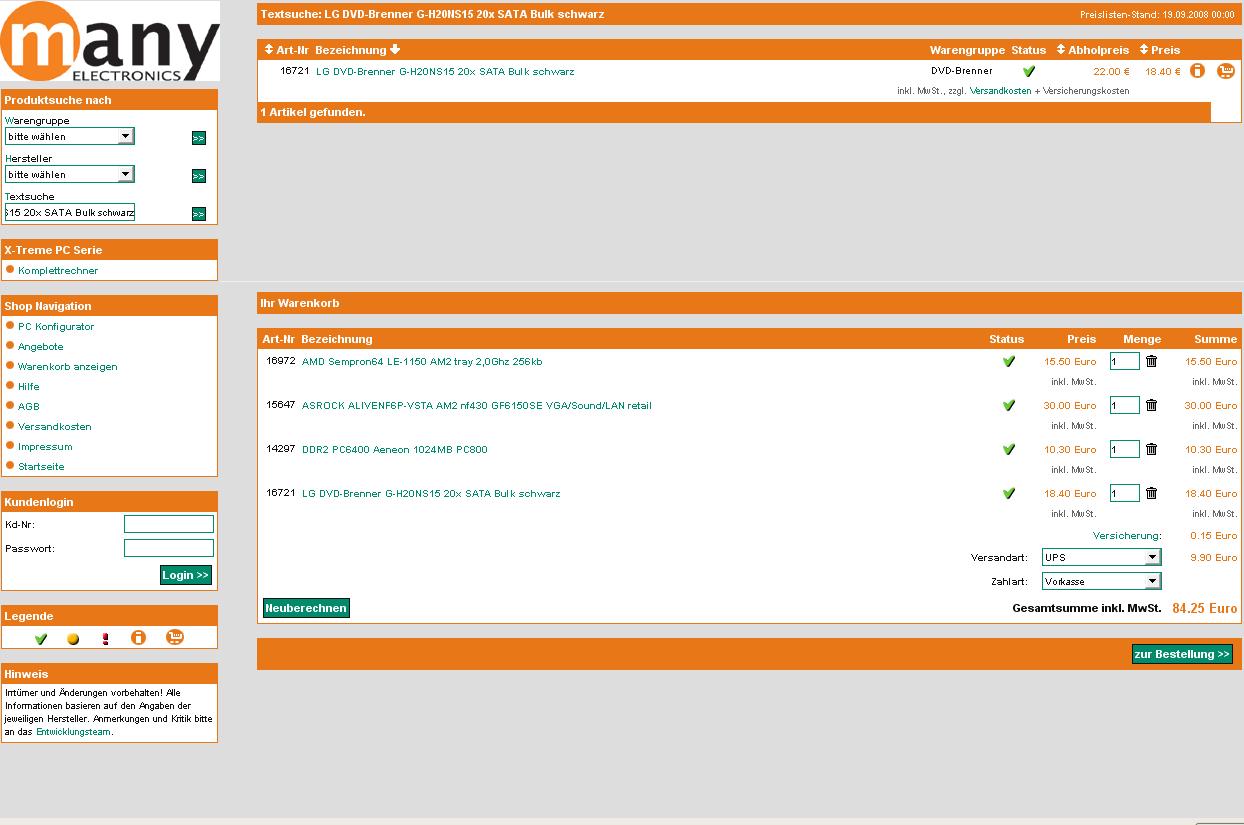Screen dimensions: 1244x825
Task: Click green checkmark in search result row
Action: (x=1029, y=72)
